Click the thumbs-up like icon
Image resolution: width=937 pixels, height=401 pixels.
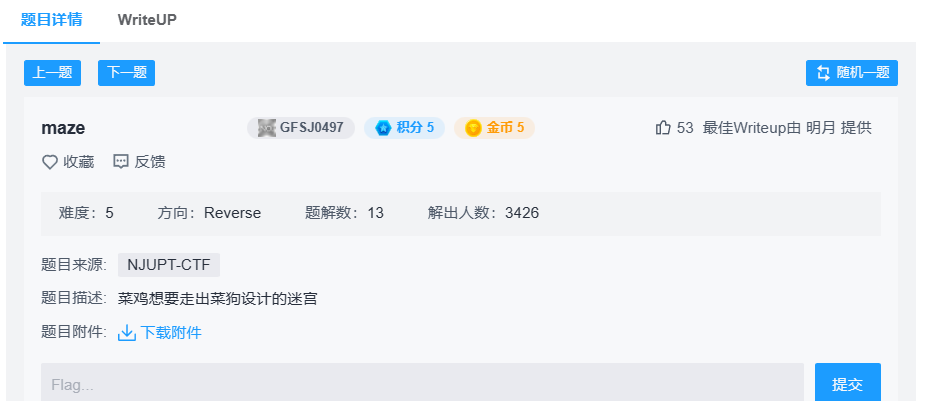coord(663,128)
